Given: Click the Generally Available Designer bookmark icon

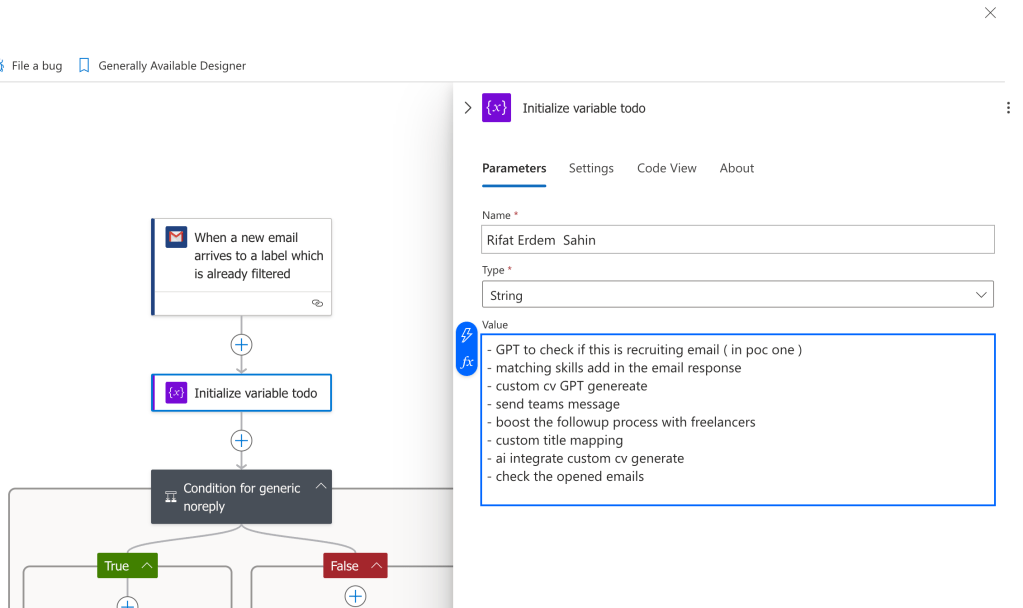Looking at the screenshot, I should pyautogui.click(x=84, y=65).
